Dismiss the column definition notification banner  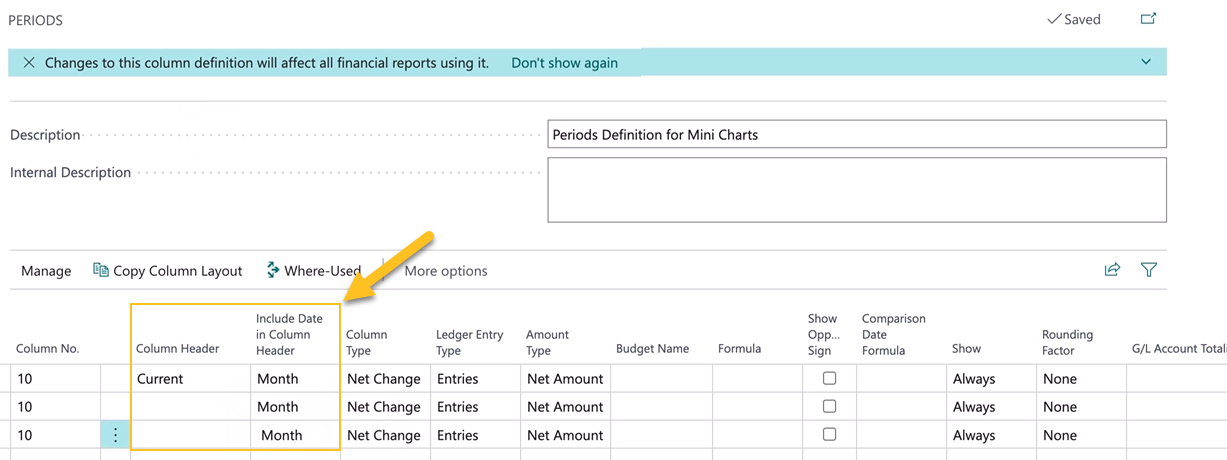(29, 63)
